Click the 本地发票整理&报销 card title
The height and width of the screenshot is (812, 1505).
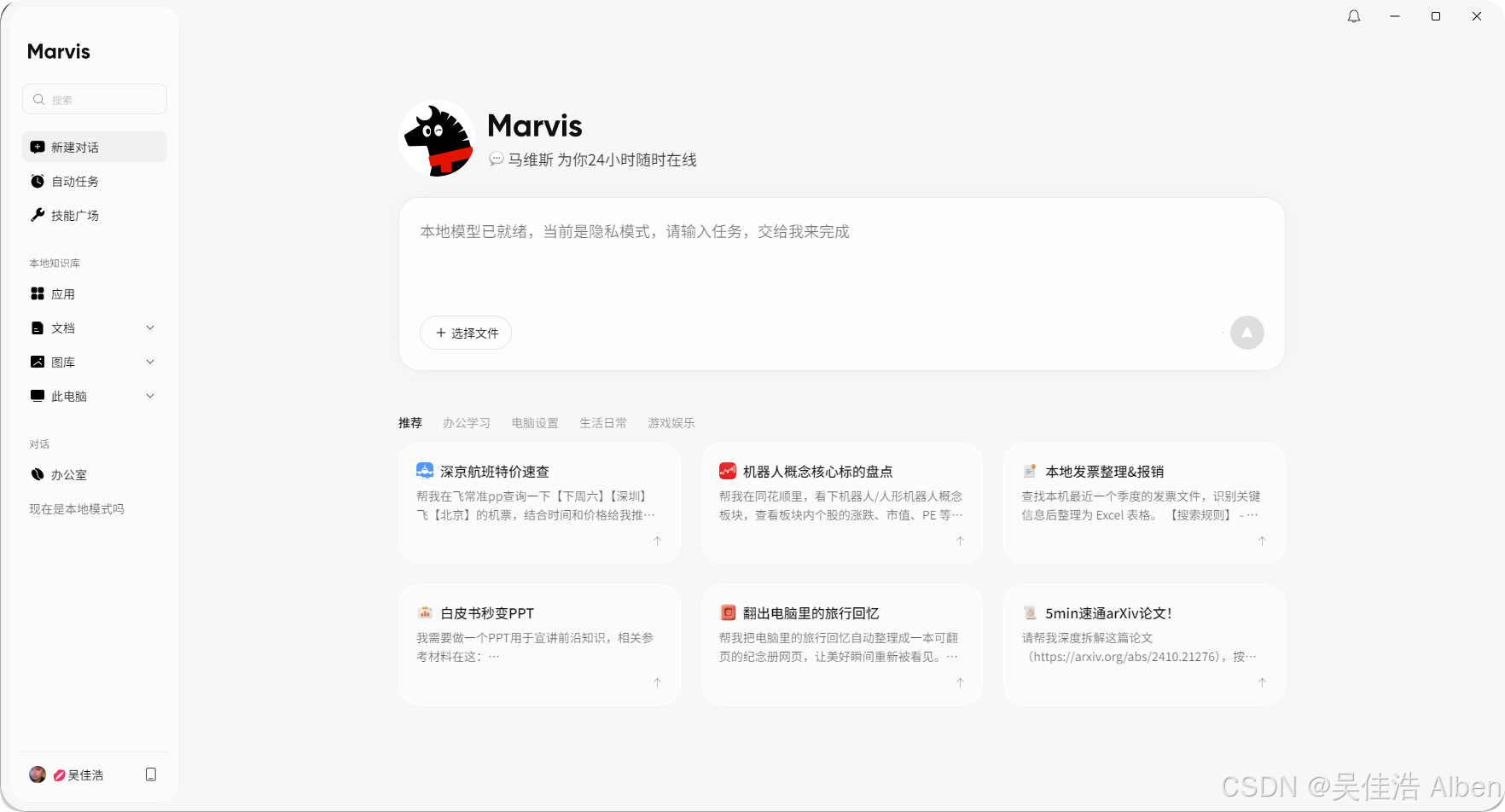click(x=1105, y=472)
